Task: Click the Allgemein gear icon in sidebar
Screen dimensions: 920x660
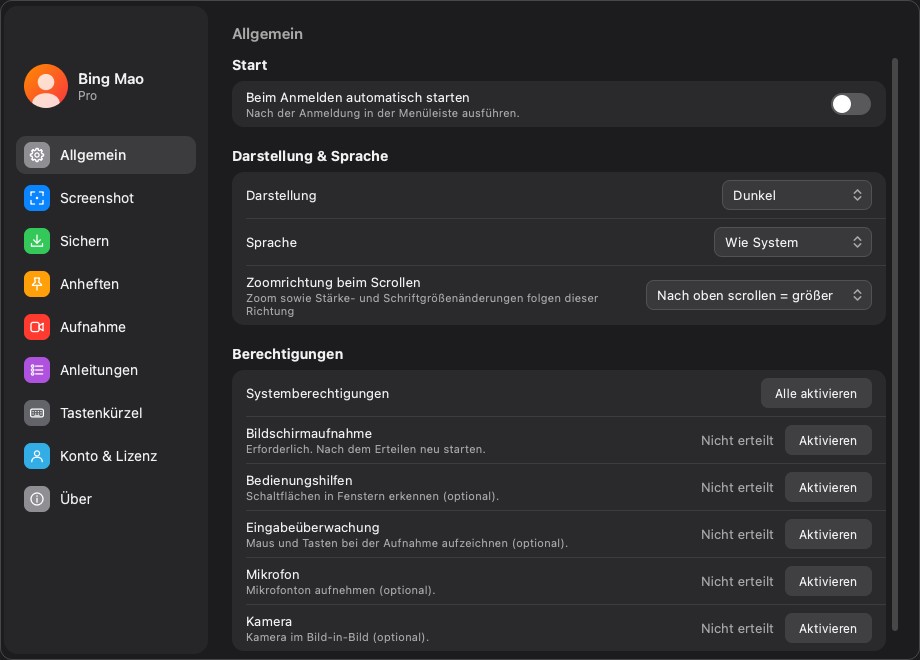Action: pyautogui.click(x=37, y=155)
